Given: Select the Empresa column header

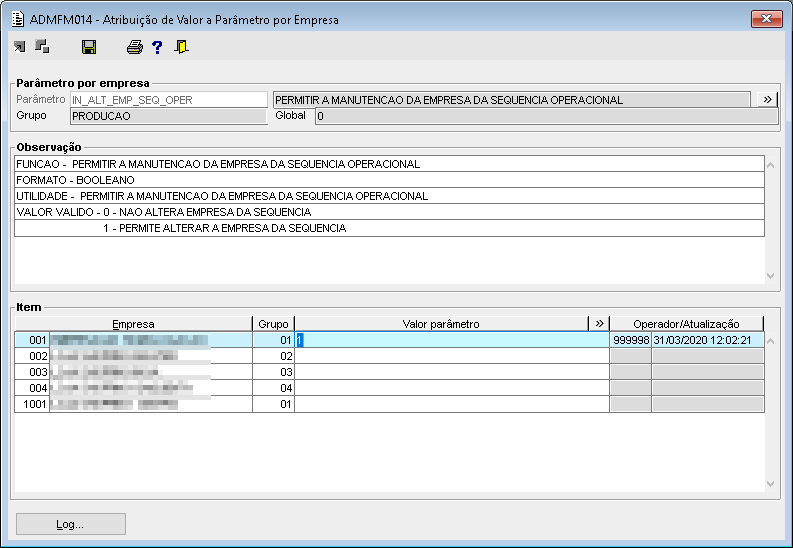Looking at the screenshot, I should pyautogui.click(x=134, y=324).
